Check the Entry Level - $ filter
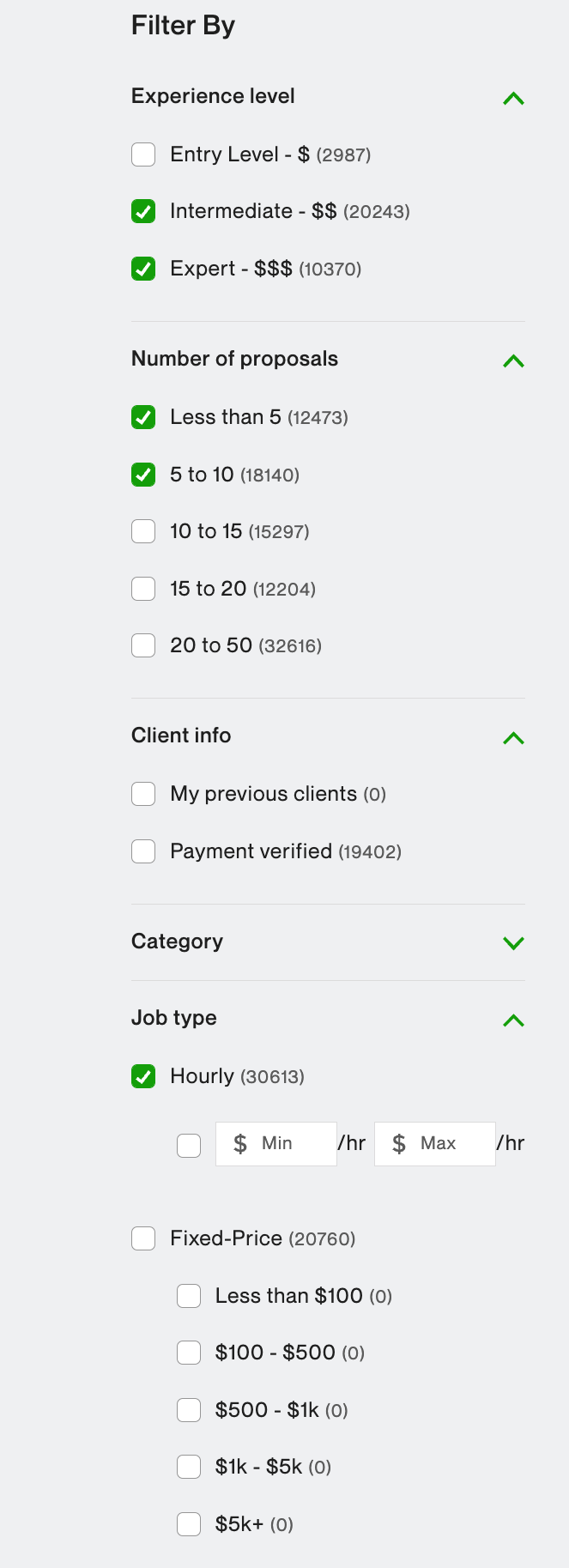569x1568 pixels. click(x=143, y=154)
